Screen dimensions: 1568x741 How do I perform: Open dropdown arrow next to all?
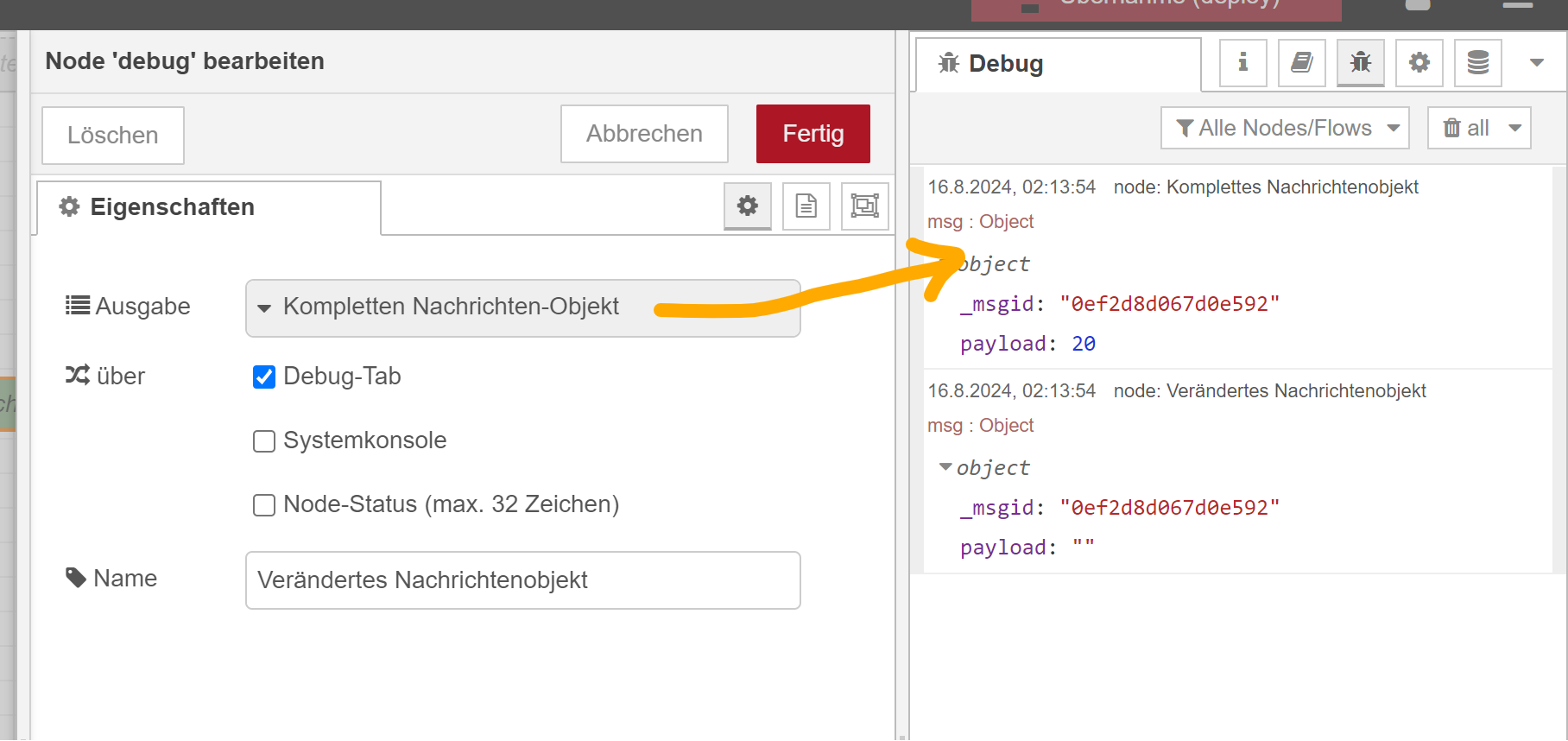click(1515, 128)
